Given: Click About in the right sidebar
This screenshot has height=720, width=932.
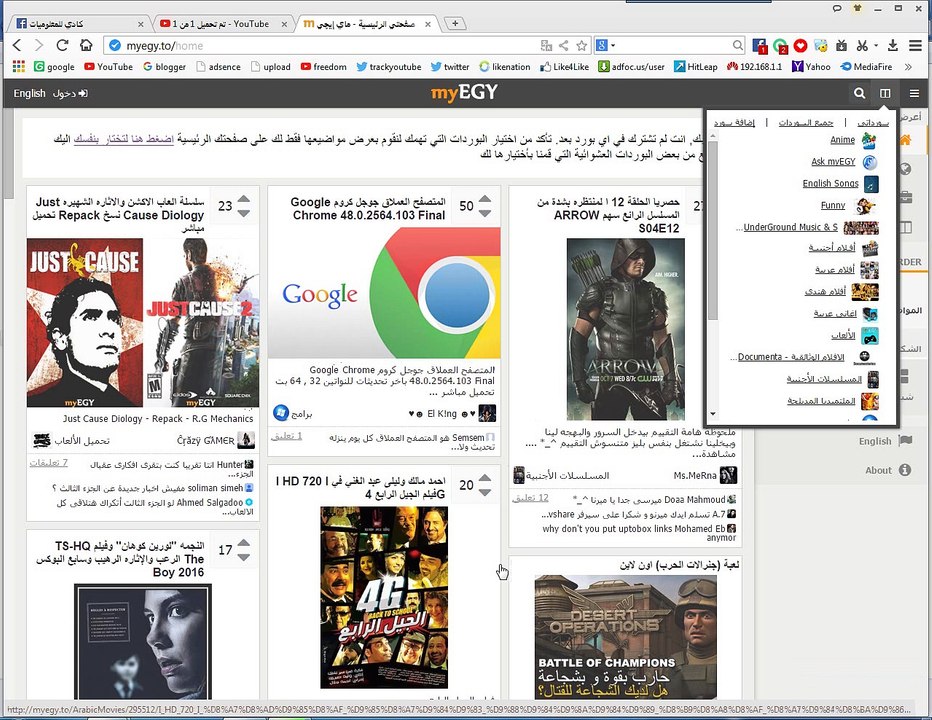Looking at the screenshot, I should point(888,470).
